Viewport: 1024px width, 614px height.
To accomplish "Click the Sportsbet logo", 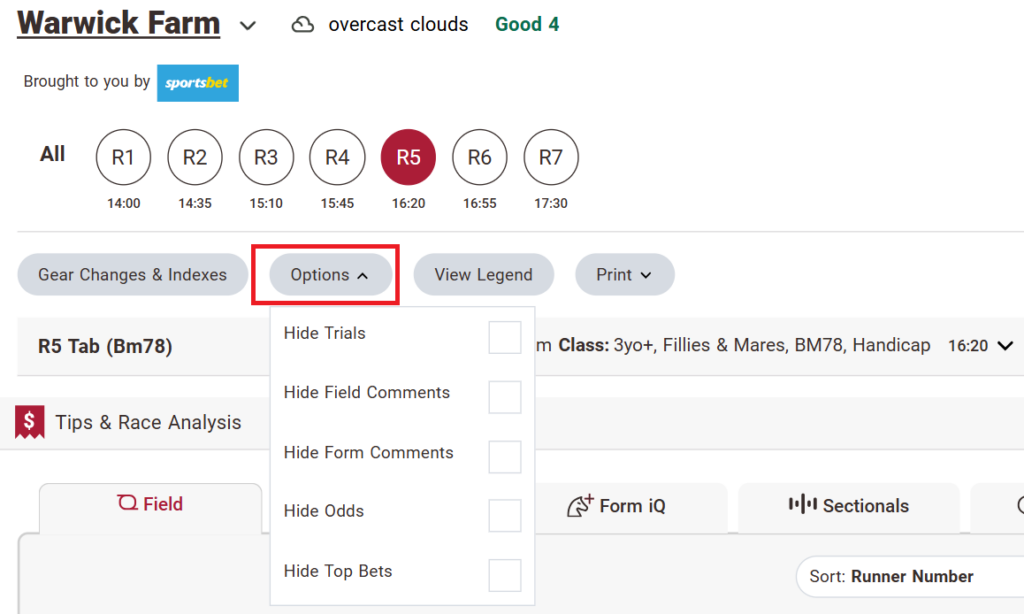I will (197, 83).
